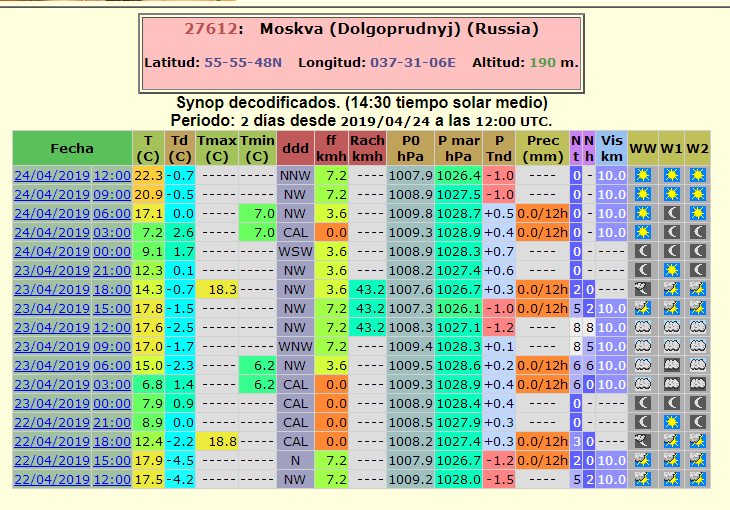Click altitude value 190

[x=543, y=63]
